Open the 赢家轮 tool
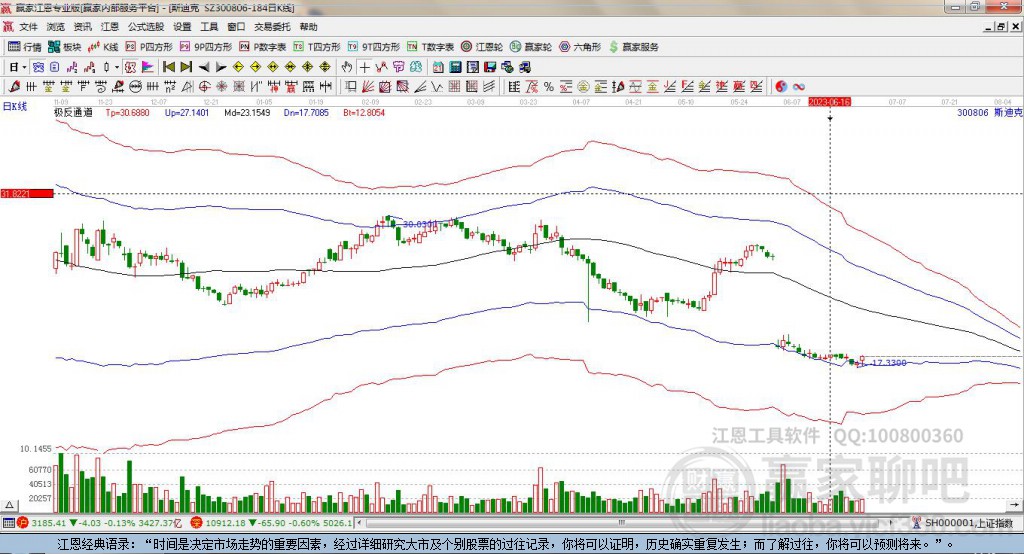 (x=531, y=47)
